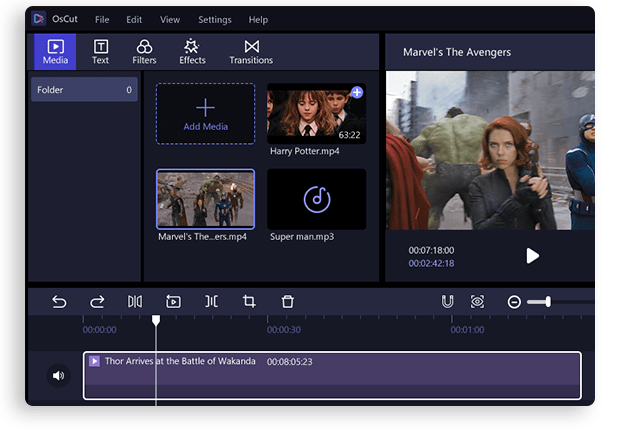The image size is (620, 440).
Task: Open the Filters tab
Action: pos(144,52)
